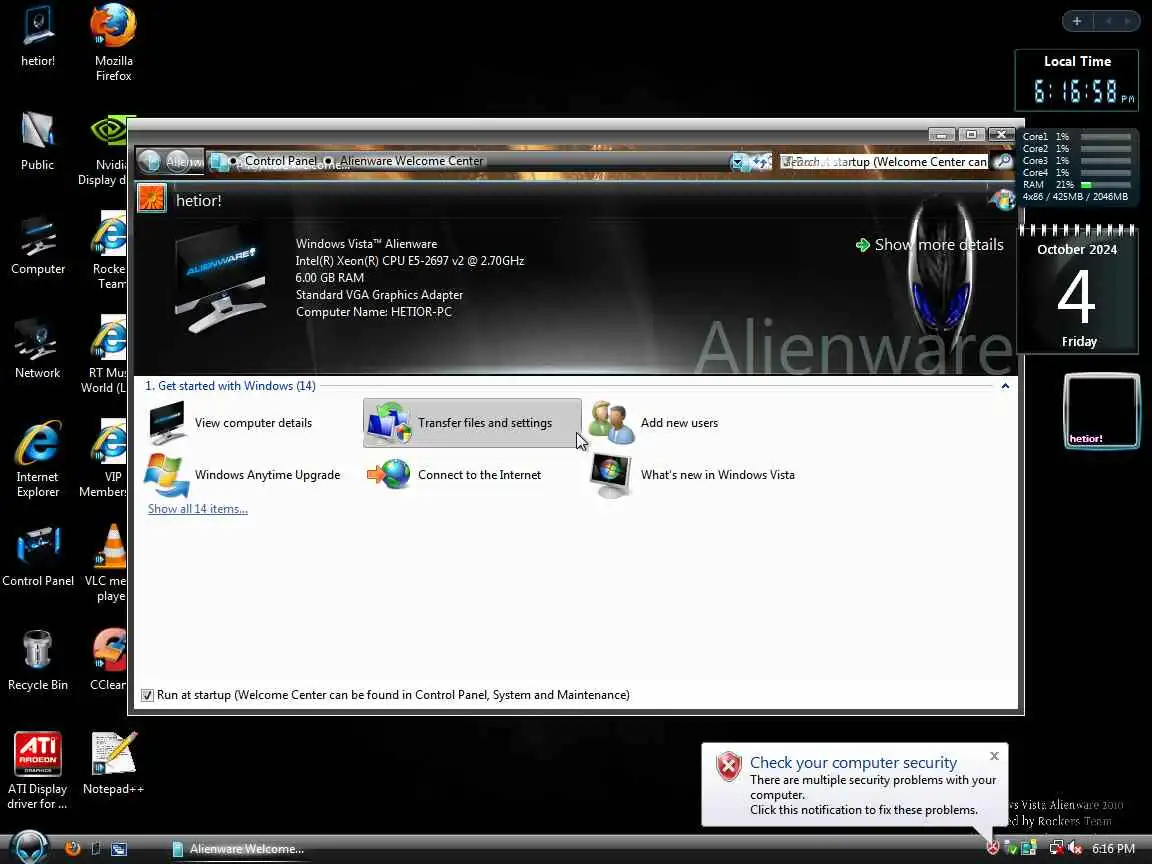Click Alienware Welcome Center breadcrumb item
1152x864 pixels.
[411, 161]
